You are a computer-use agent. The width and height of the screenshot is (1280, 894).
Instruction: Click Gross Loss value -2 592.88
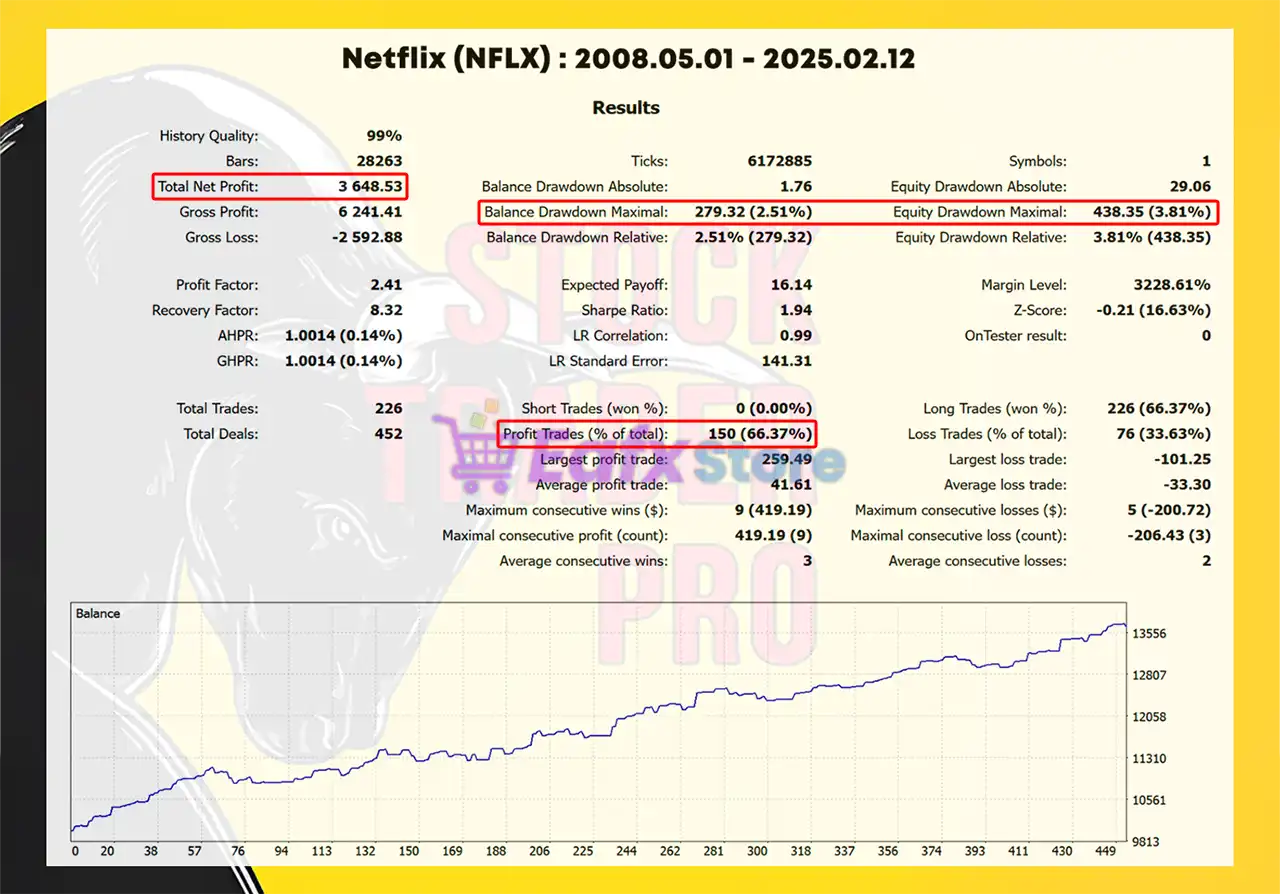[368, 237]
